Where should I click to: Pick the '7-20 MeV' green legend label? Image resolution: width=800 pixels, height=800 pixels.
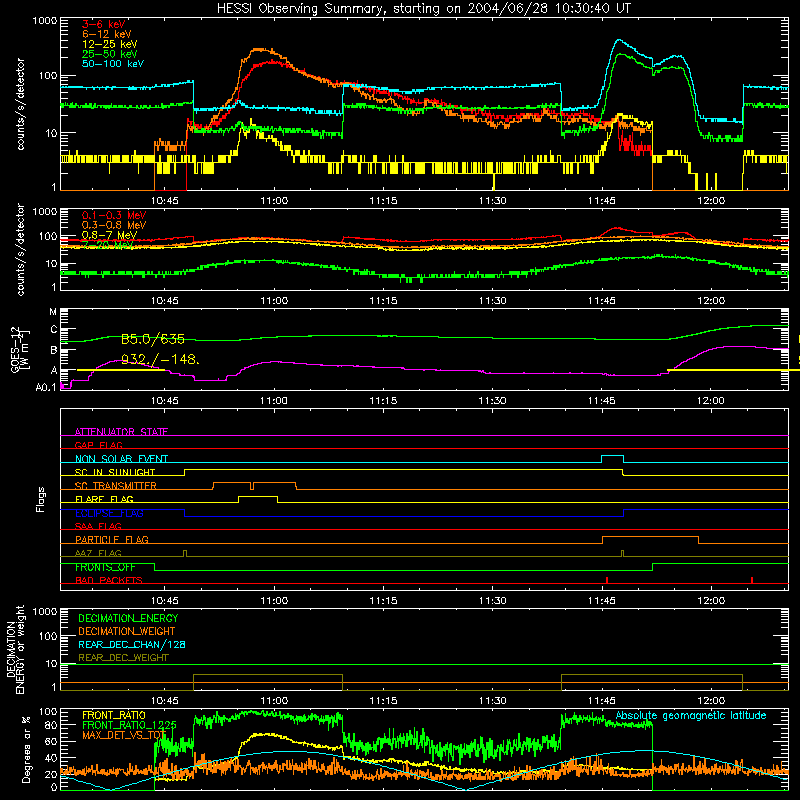click(x=108, y=245)
